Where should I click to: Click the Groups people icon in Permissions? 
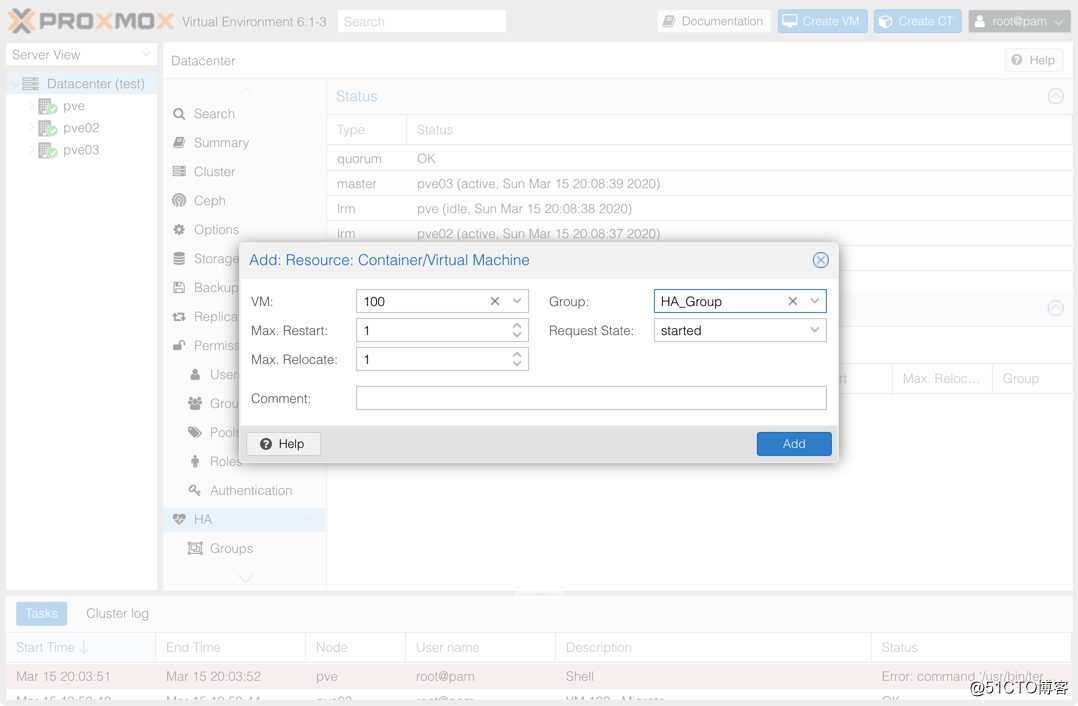pyautogui.click(x=195, y=404)
